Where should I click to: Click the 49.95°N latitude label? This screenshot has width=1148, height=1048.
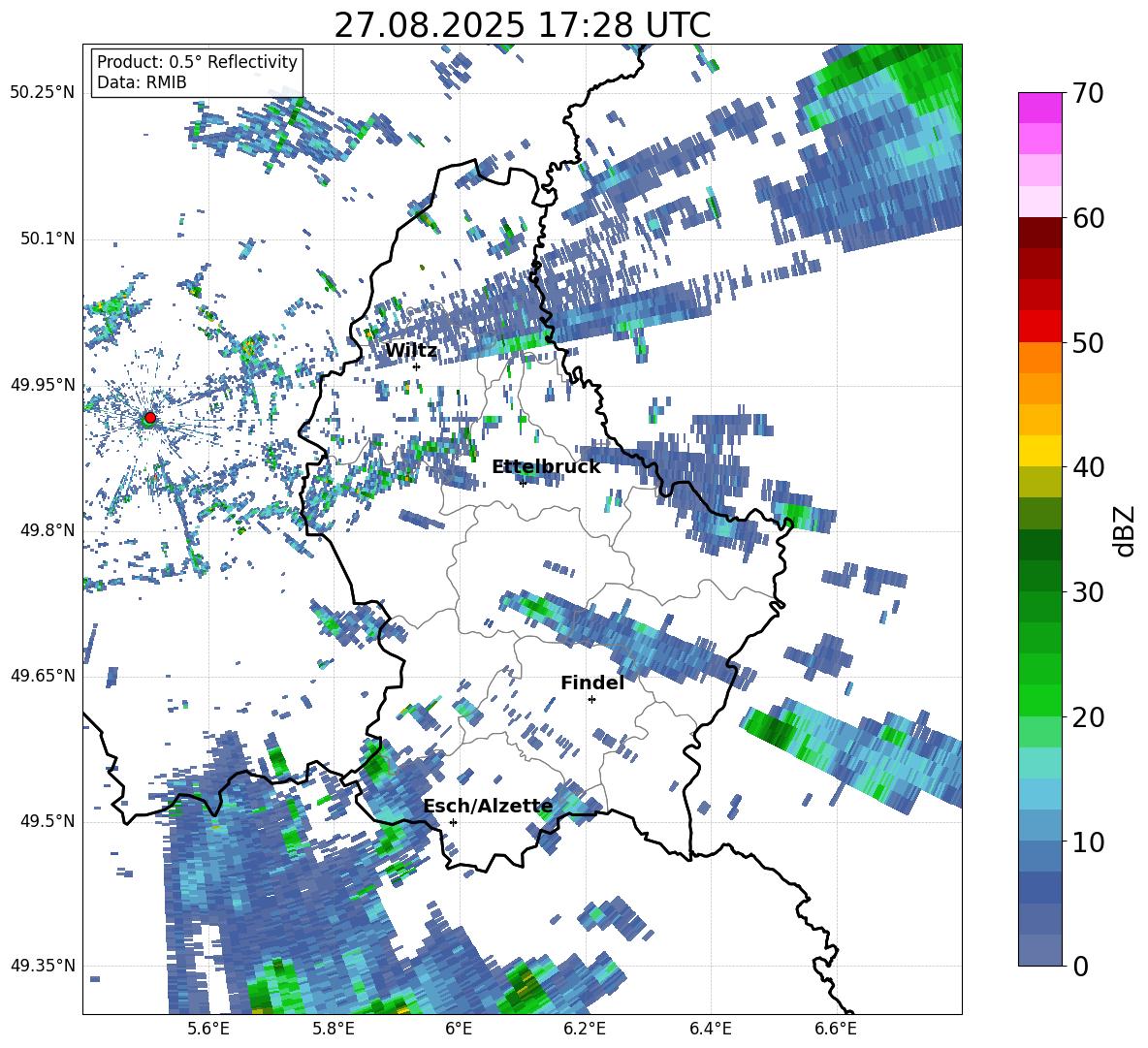pyautogui.click(x=43, y=384)
